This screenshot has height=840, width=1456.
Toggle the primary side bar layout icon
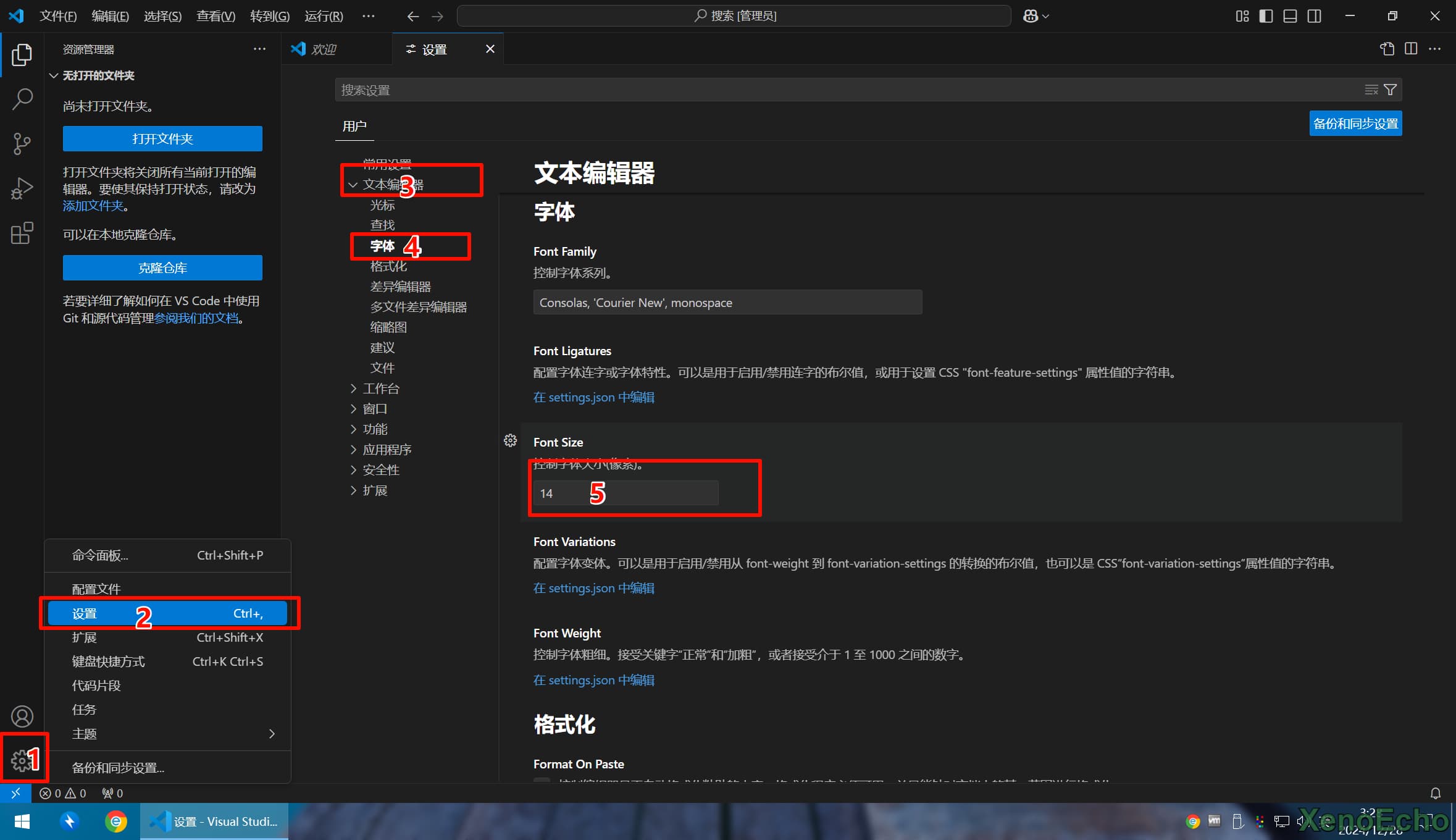pyautogui.click(x=1266, y=16)
